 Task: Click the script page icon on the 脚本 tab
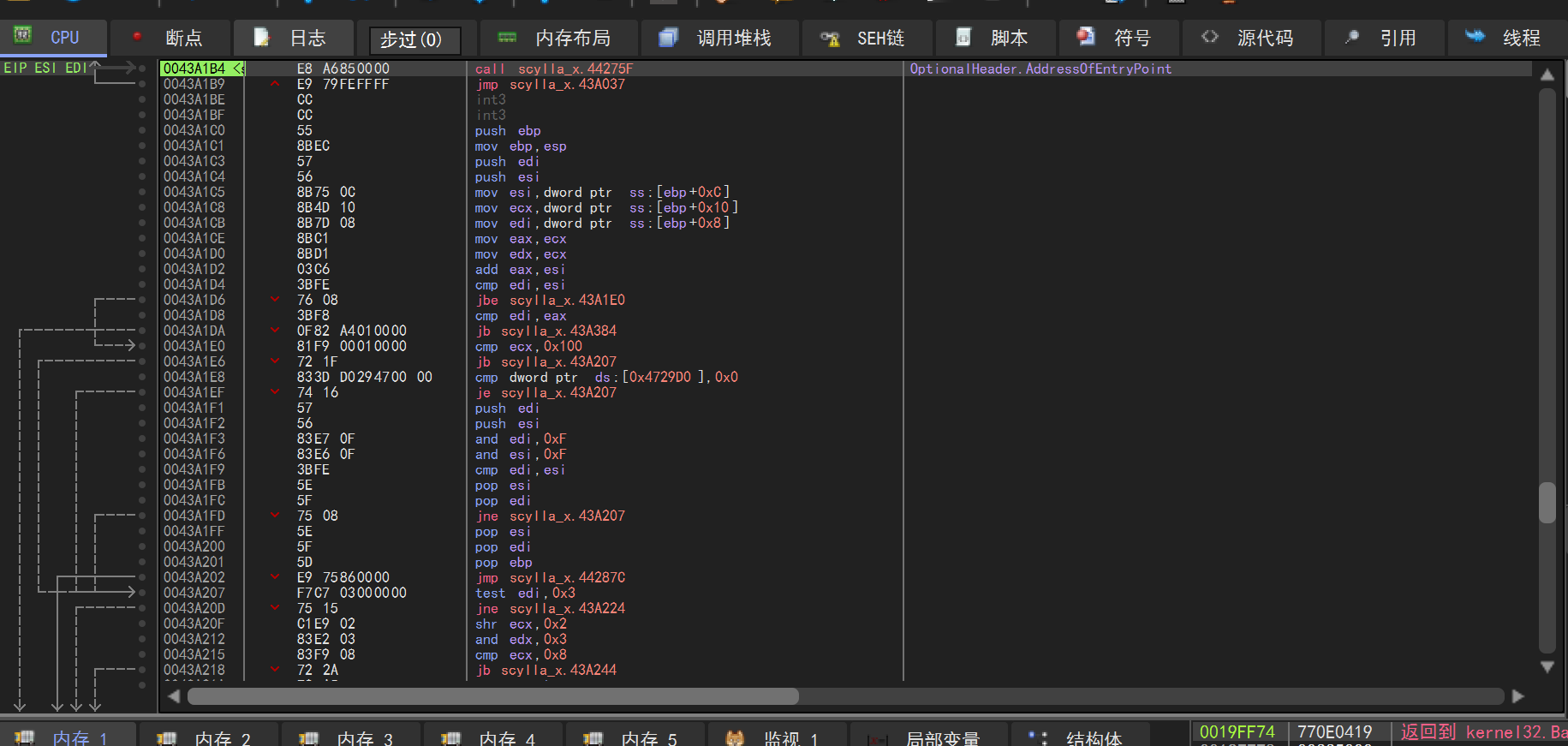pyautogui.click(x=963, y=37)
